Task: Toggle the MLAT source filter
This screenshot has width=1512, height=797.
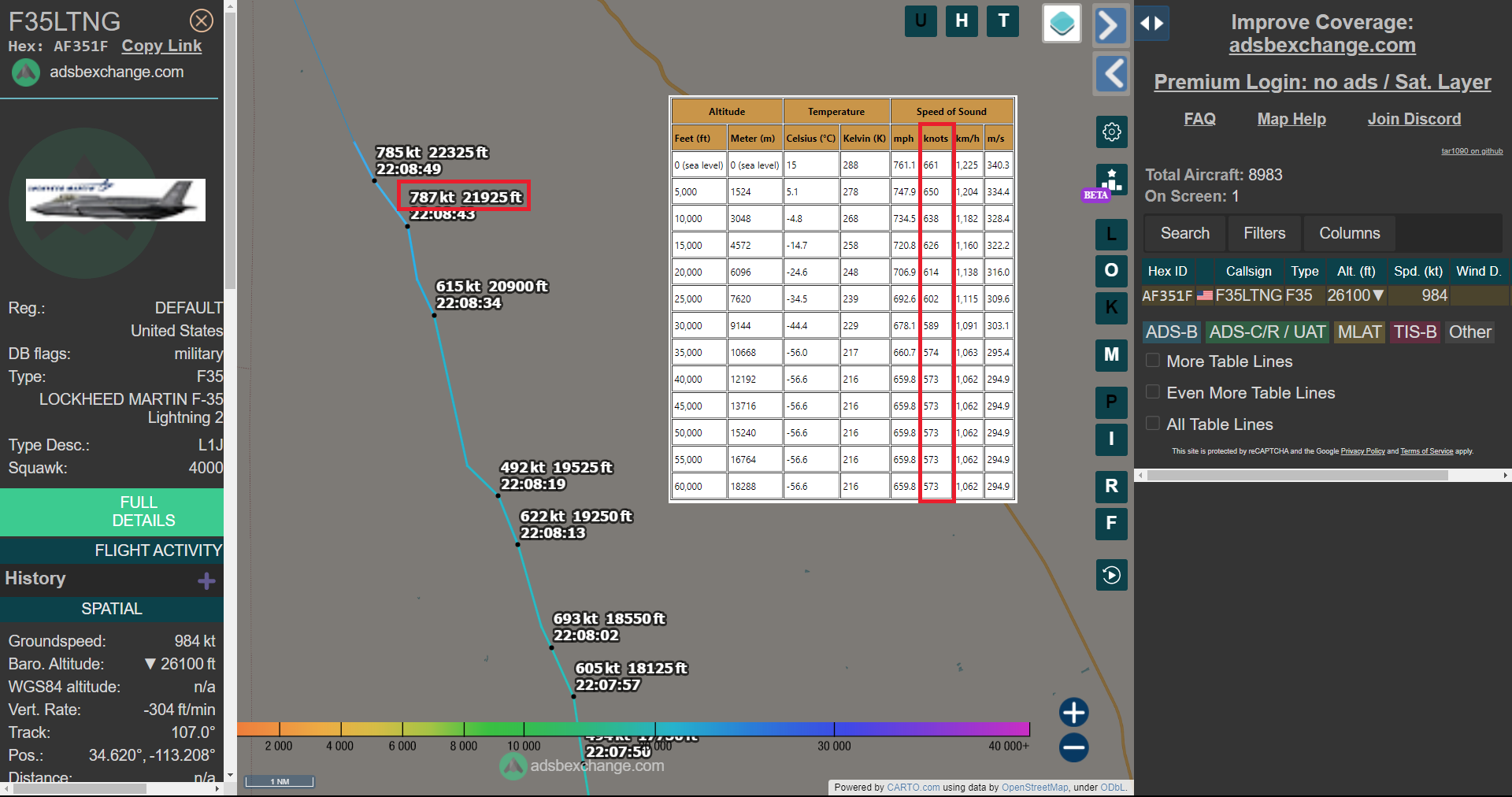Action: click(1359, 332)
